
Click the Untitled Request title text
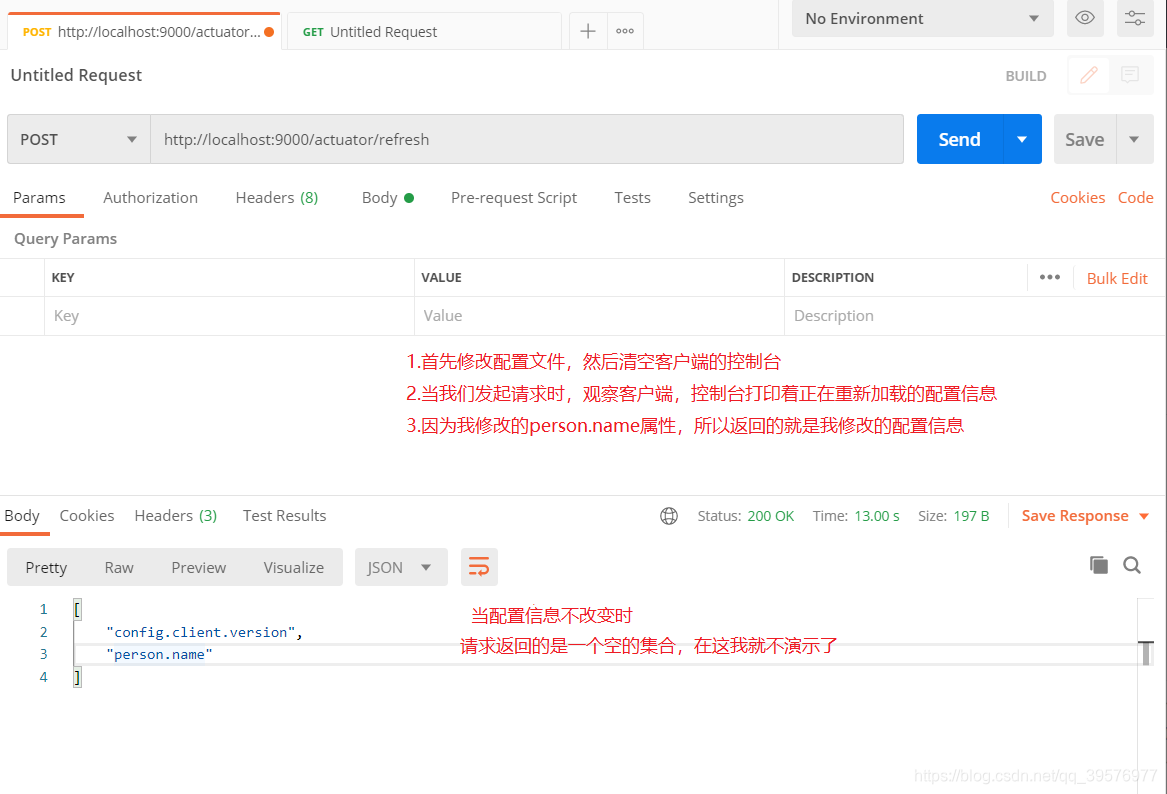pyautogui.click(x=76, y=75)
